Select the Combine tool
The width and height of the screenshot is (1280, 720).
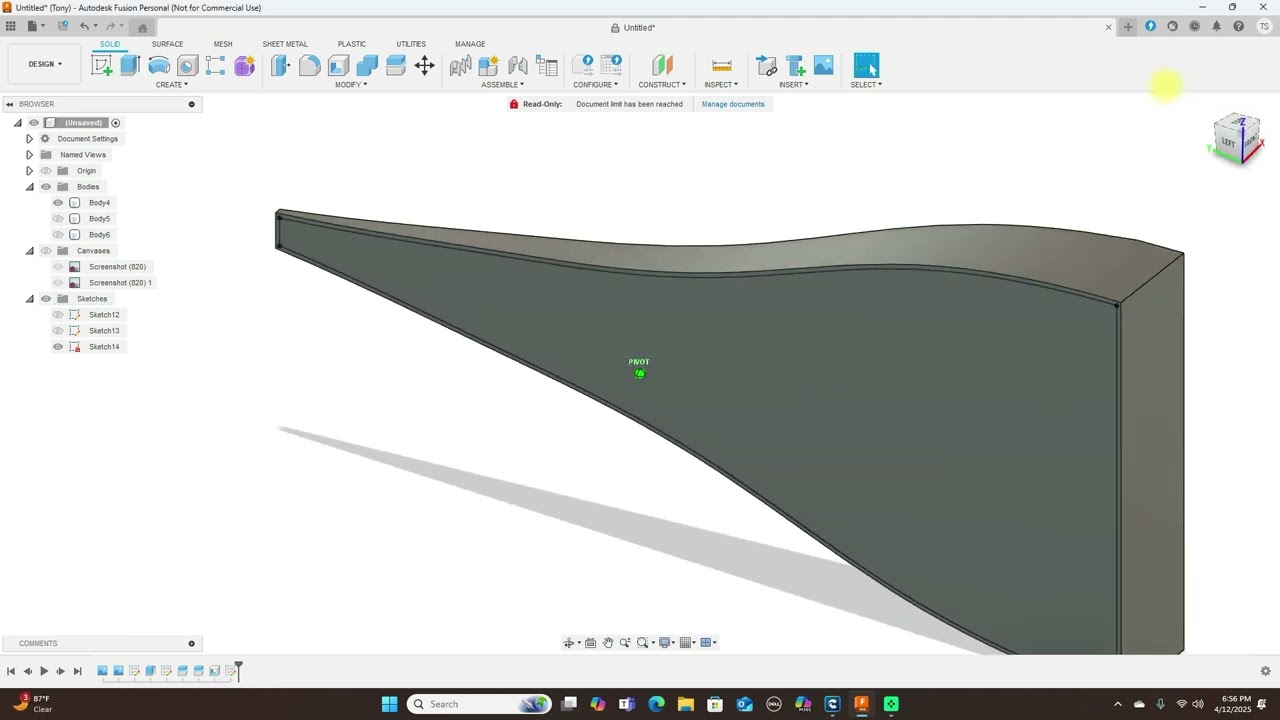pyautogui.click(x=367, y=66)
